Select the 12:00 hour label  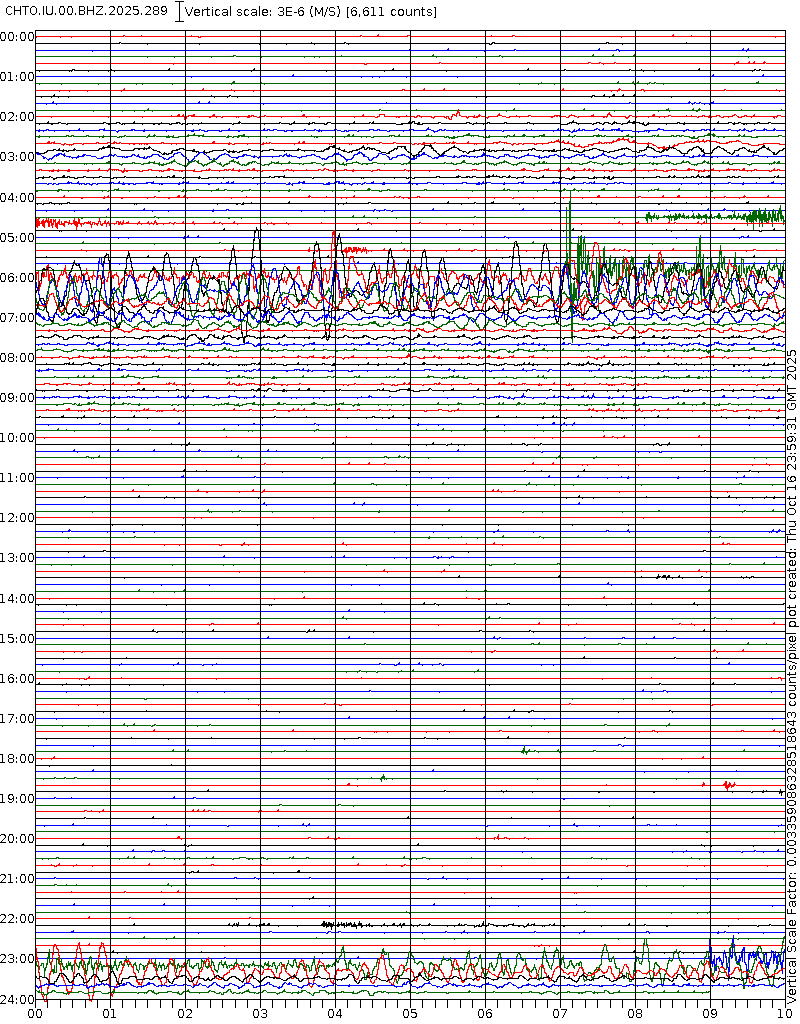17,518
